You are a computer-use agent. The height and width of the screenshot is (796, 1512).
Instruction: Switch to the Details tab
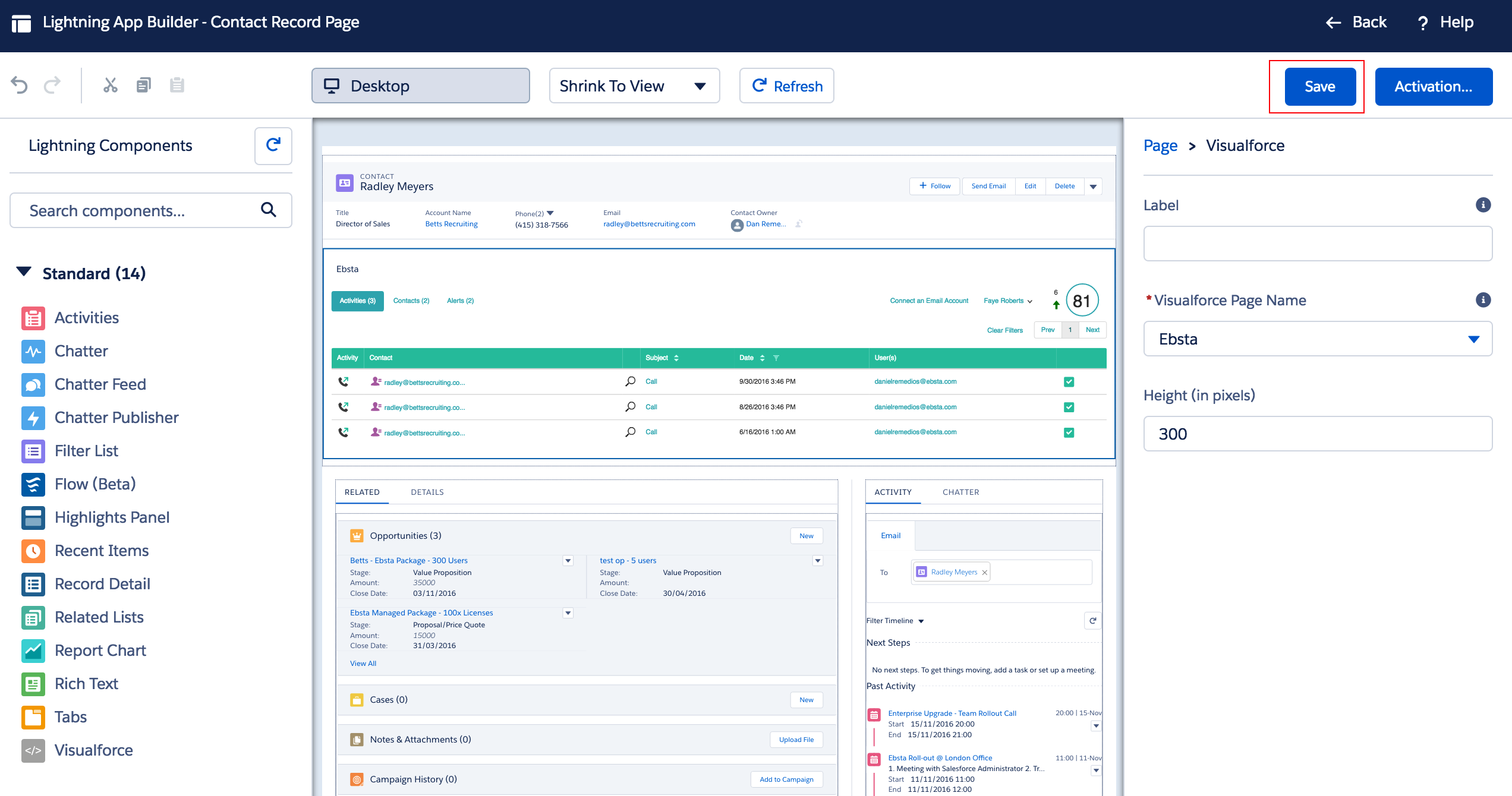(x=427, y=492)
